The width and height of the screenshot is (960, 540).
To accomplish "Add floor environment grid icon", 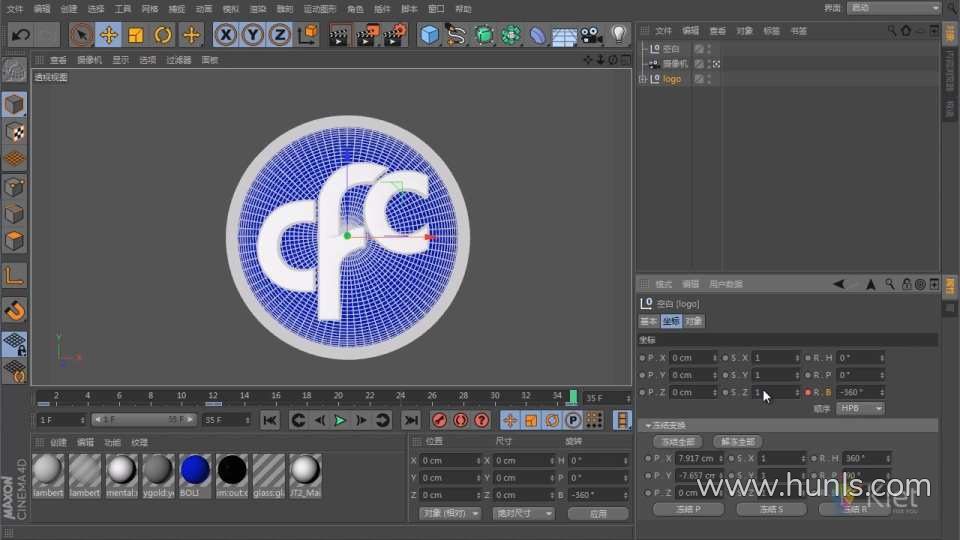I will [564, 36].
